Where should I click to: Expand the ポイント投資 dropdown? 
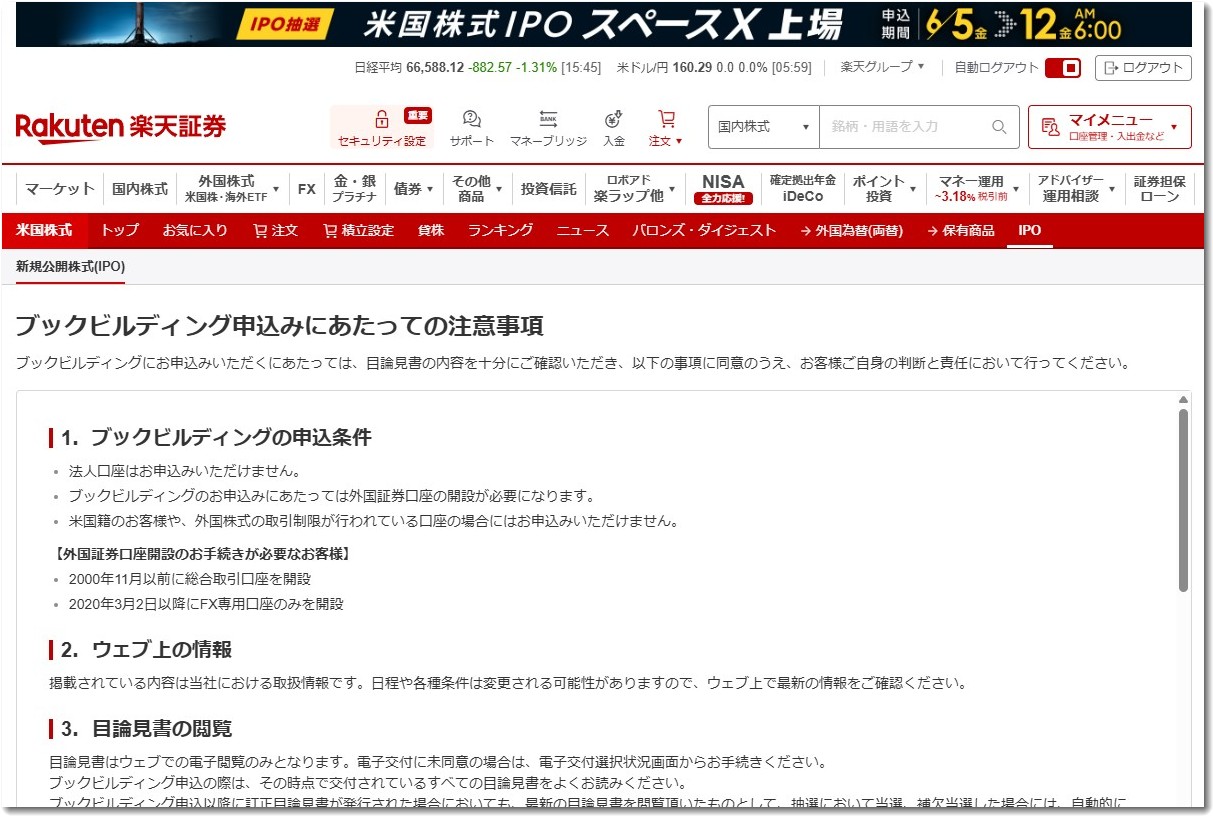coord(912,188)
